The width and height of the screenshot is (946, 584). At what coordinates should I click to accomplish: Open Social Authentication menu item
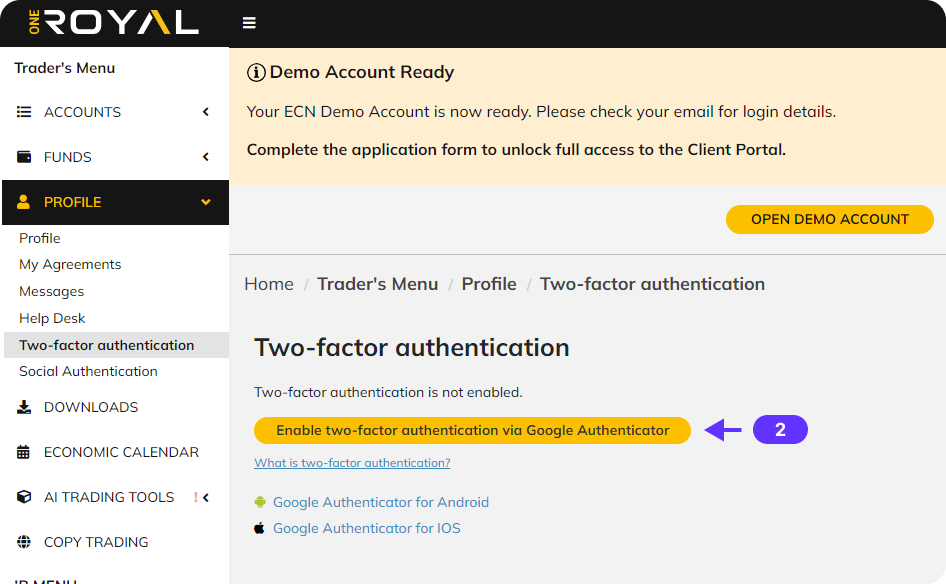point(88,371)
